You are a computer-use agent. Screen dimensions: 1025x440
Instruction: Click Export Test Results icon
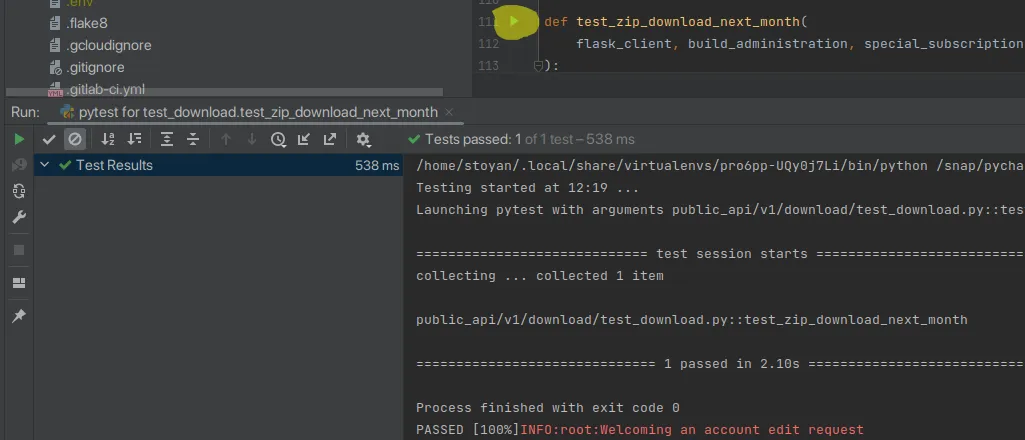[329, 139]
